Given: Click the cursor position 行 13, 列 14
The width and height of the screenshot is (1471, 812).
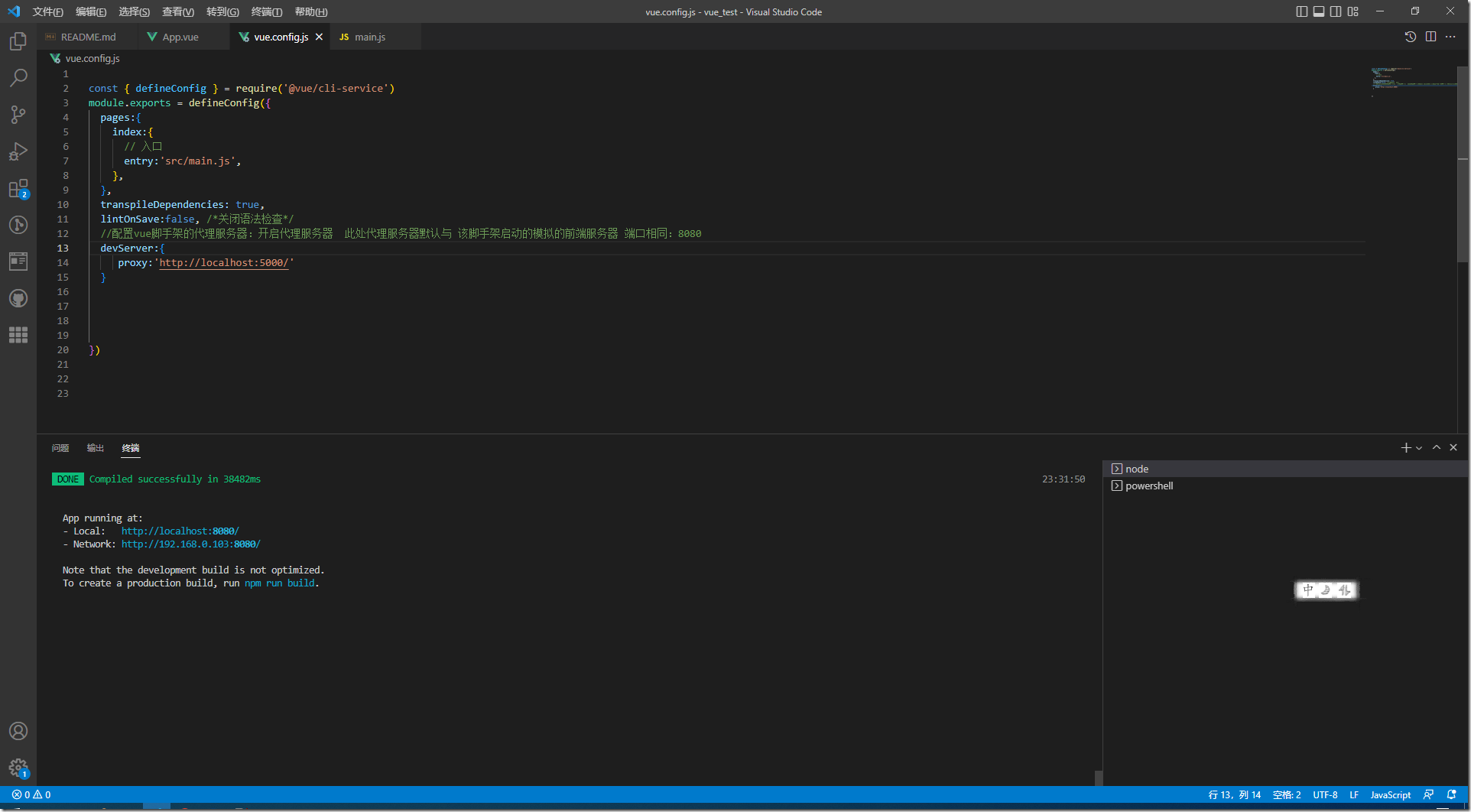Looking at the screenshot, I should pos(1235,795).
